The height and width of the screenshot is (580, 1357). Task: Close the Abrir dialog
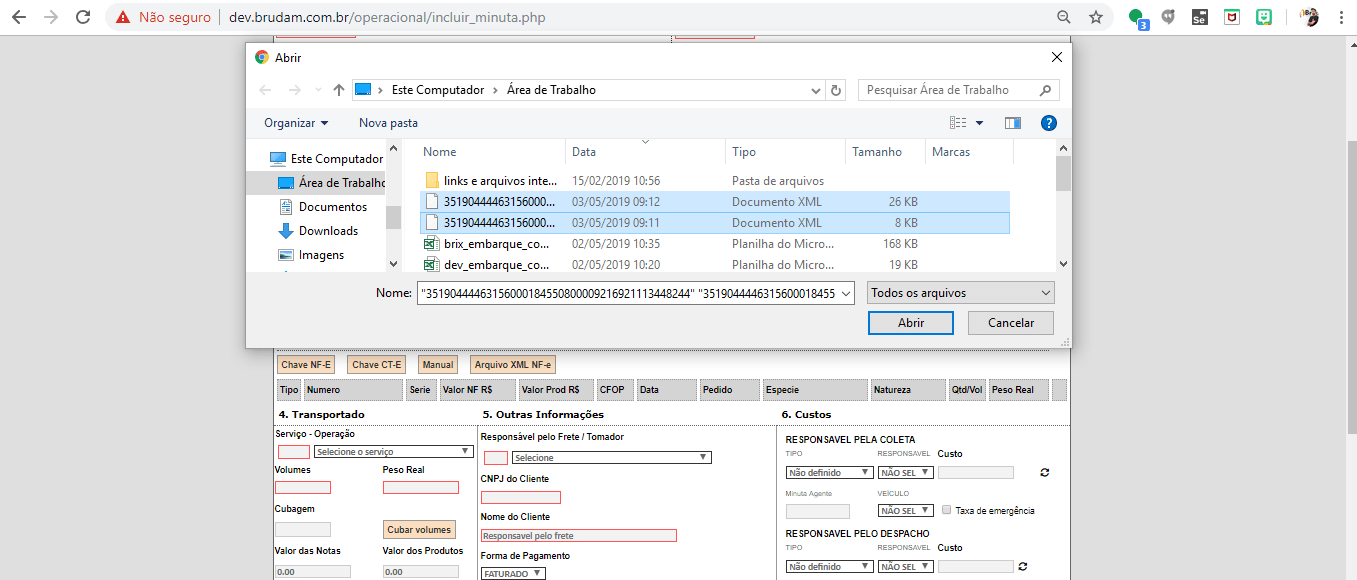point(1057,58)
